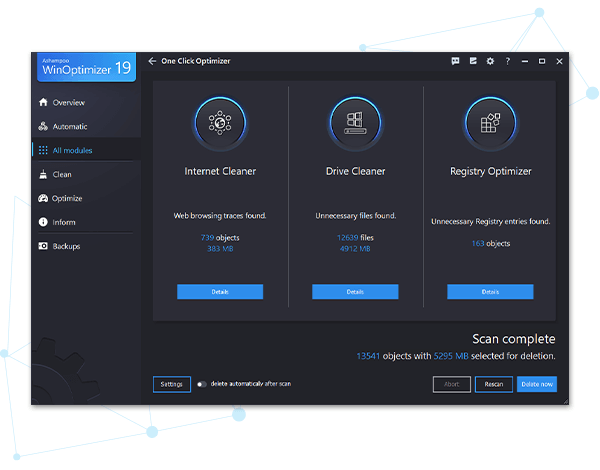Click the Abort button
This screenshot has height=470, width=600.
pos(452,384)
